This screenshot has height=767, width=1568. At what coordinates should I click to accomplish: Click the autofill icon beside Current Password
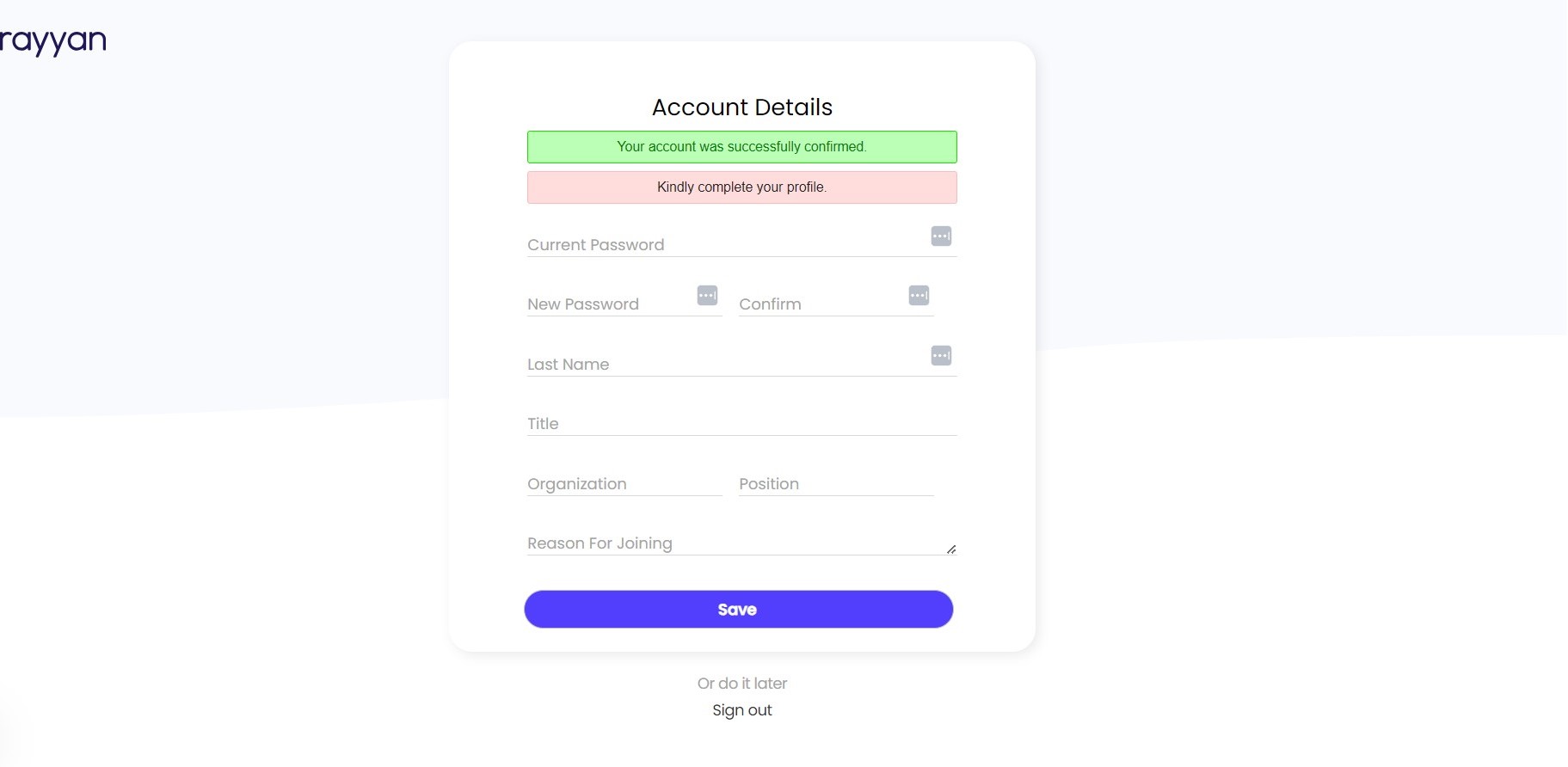click(941, 236)
